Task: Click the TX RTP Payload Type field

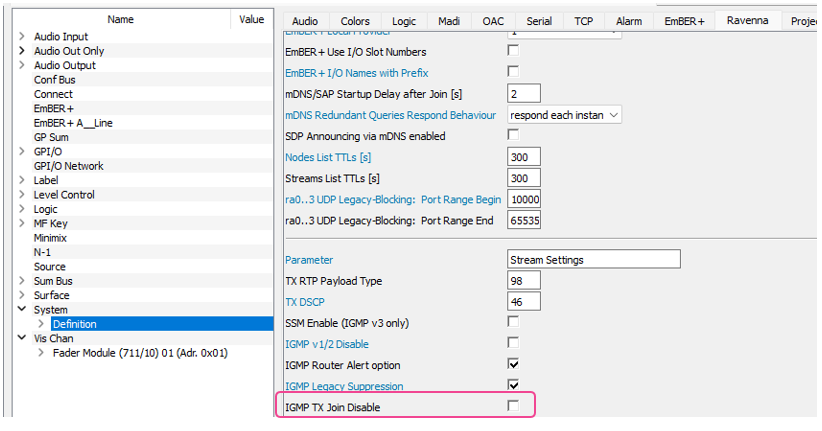Action: [x=524, y=281]
